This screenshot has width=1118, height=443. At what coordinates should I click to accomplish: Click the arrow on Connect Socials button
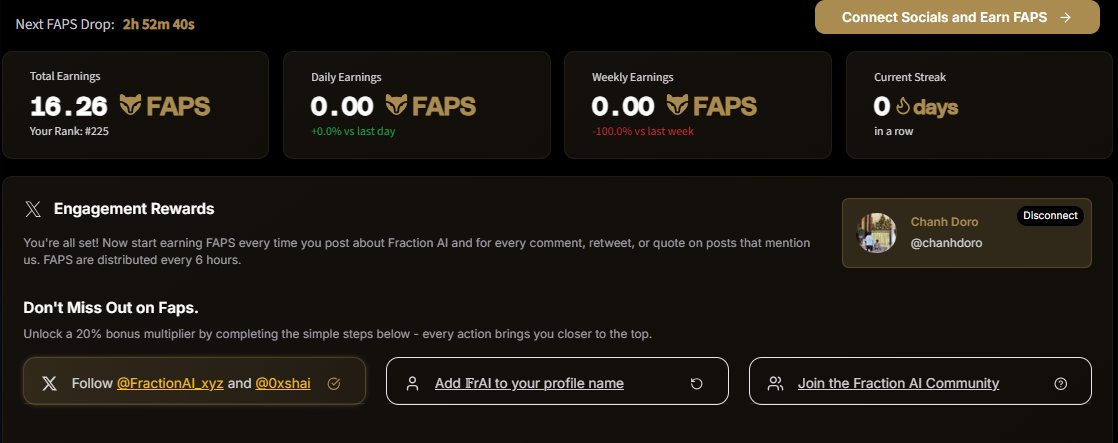point(1065,17)
